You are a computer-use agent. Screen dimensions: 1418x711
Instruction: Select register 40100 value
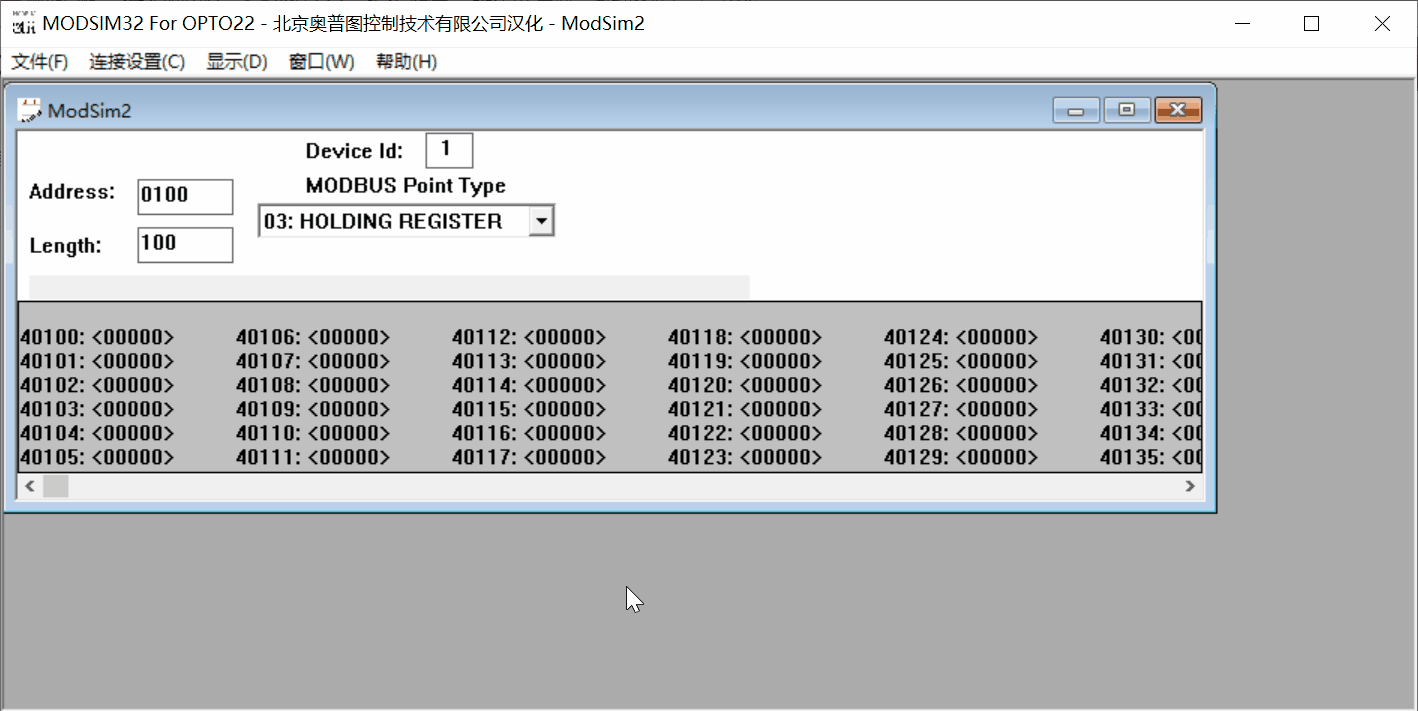pyautogui.click(x=133, y=337)
